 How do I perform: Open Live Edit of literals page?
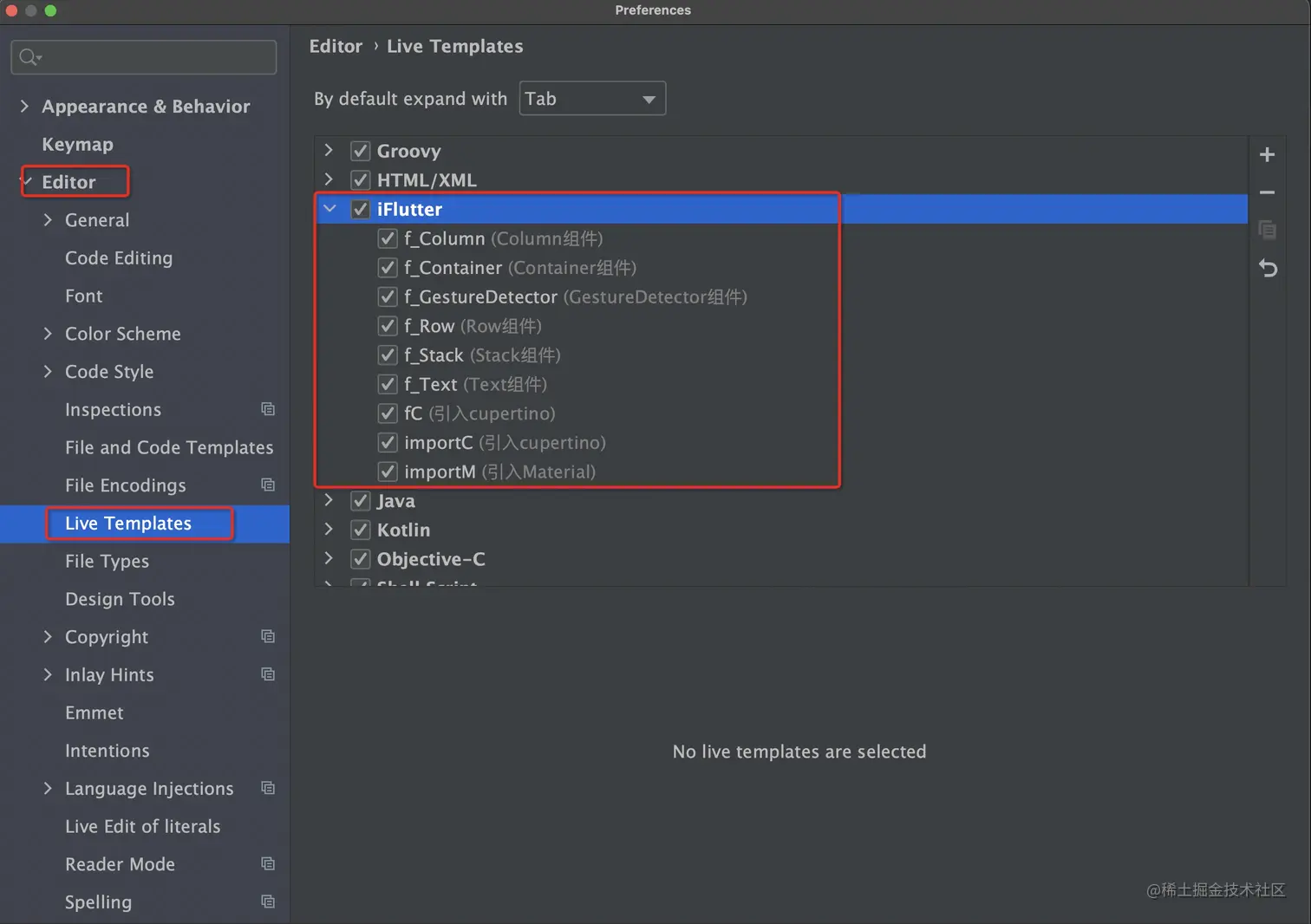click(x=142, y=826)
